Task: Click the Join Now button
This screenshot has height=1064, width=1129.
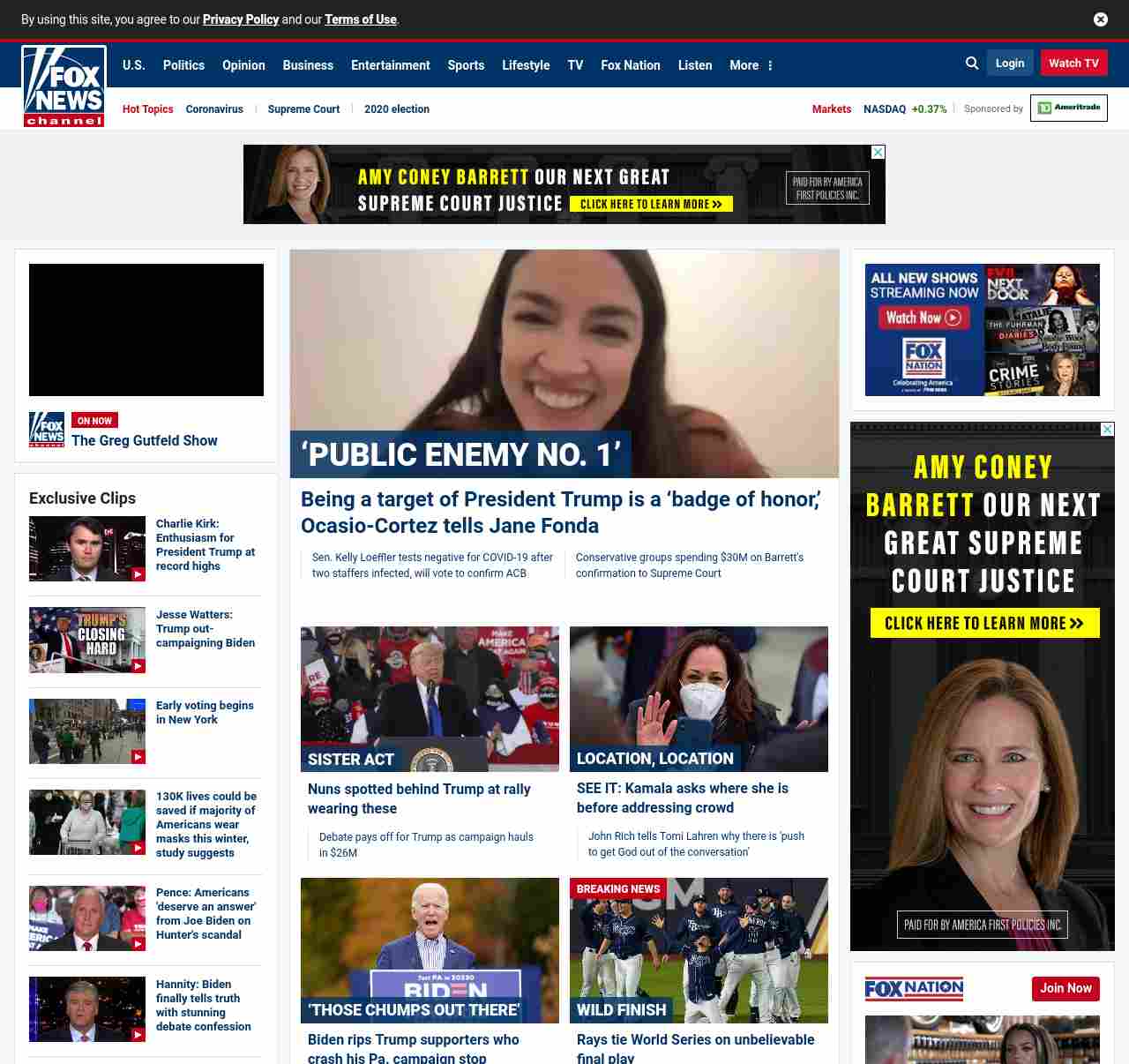Action: [1065, 988]
